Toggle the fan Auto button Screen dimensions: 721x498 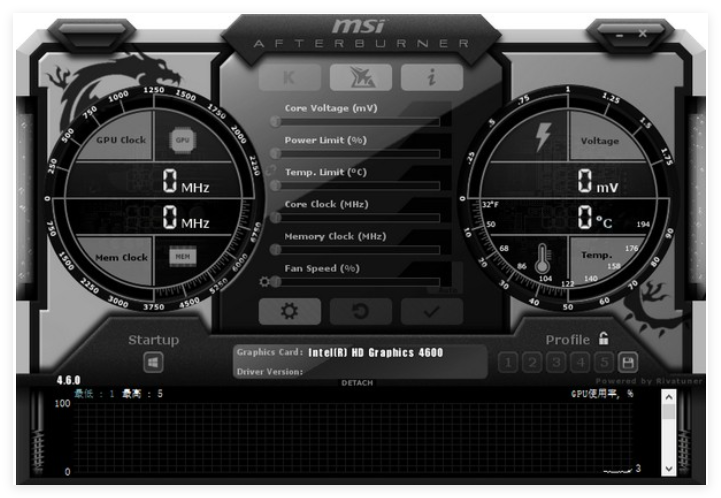coord(447,290)
